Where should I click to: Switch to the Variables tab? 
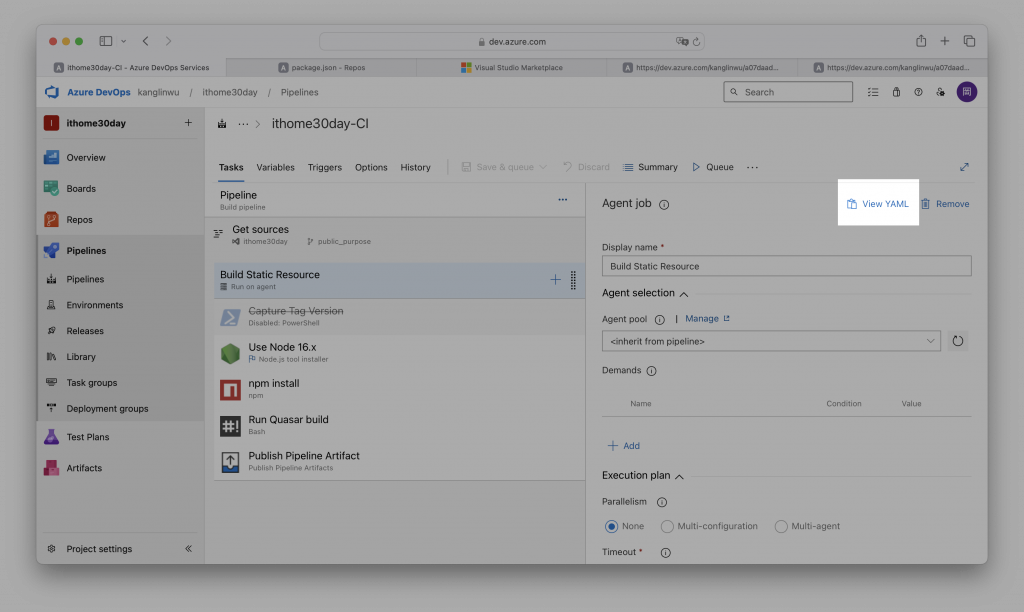tap(275, 167)
